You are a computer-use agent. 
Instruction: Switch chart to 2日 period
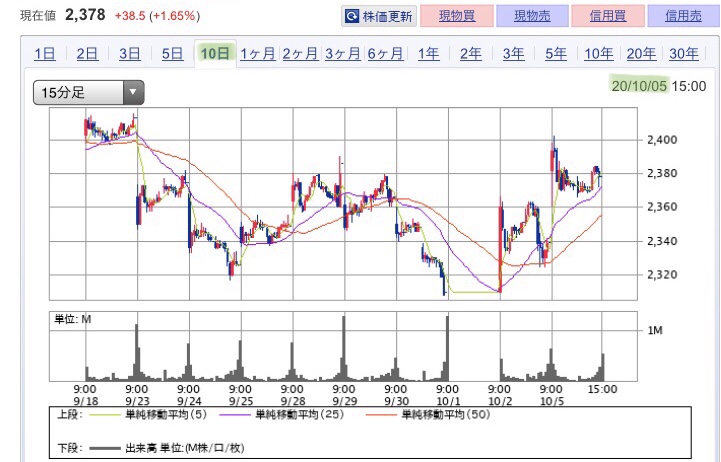pos(87,54)
